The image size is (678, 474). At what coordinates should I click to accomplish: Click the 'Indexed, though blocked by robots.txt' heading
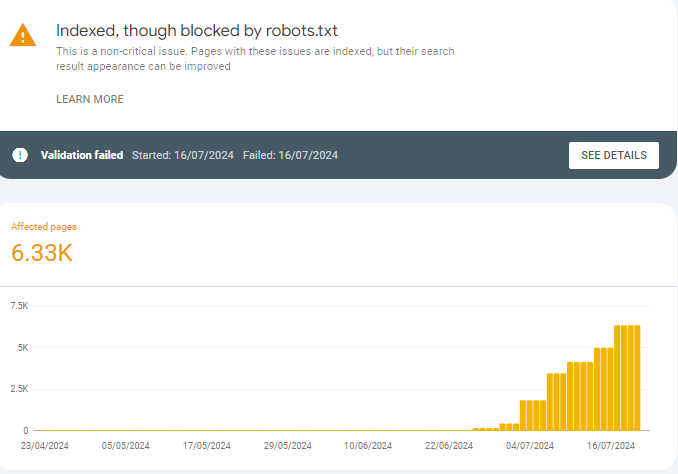197,31
